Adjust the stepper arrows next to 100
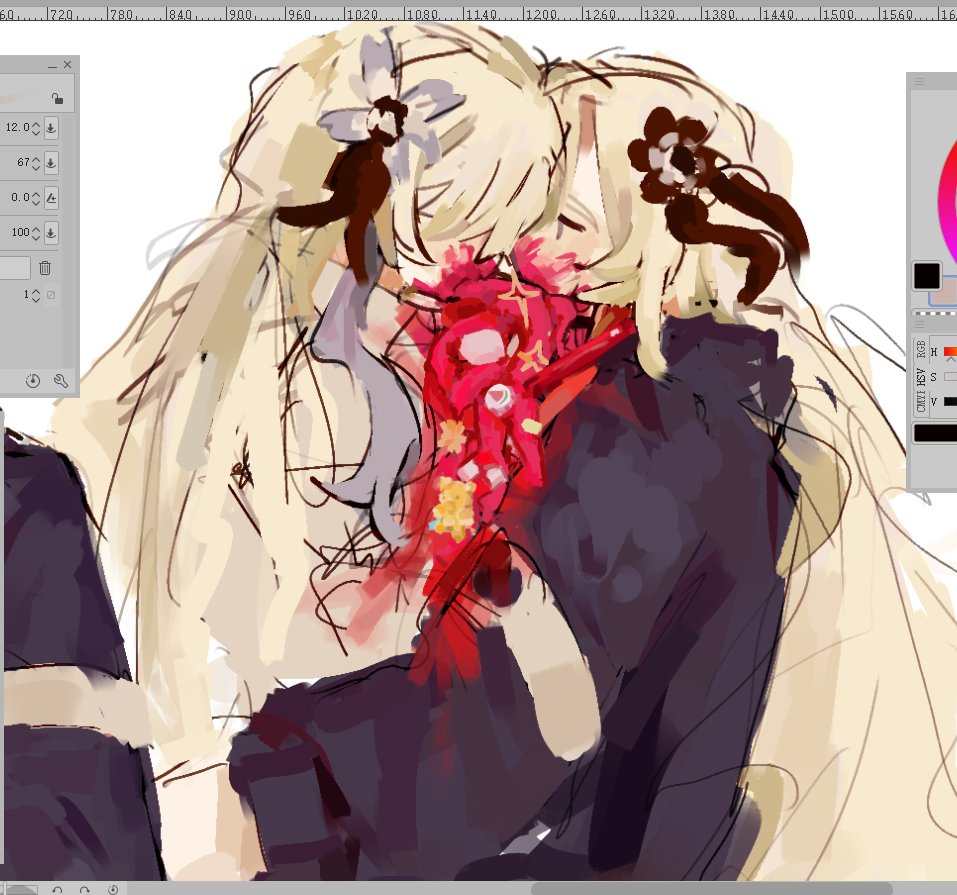The width and height of the screenshot is (957, 895). coord(36,233)
